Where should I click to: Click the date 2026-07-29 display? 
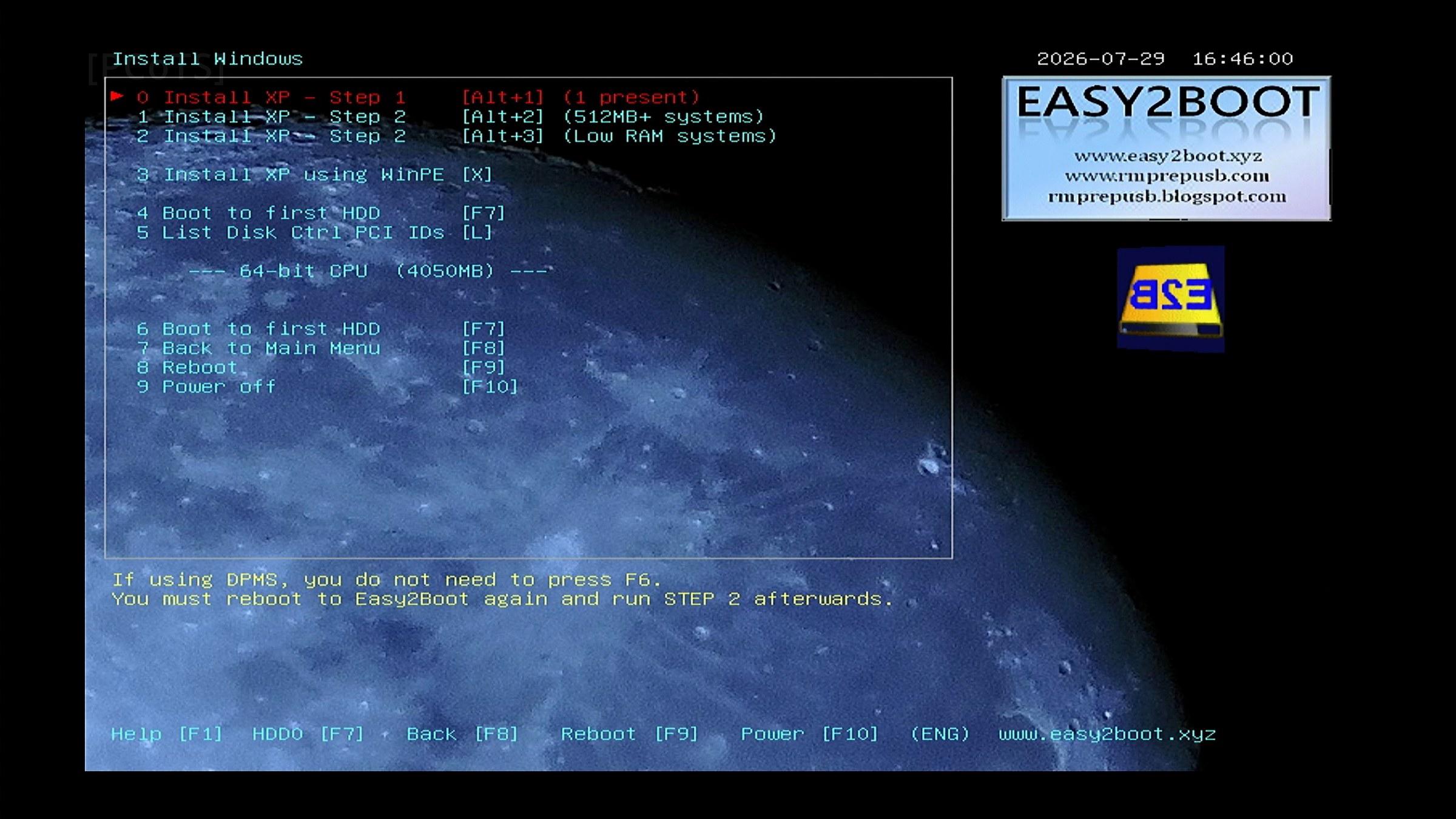click(1100, 59)
